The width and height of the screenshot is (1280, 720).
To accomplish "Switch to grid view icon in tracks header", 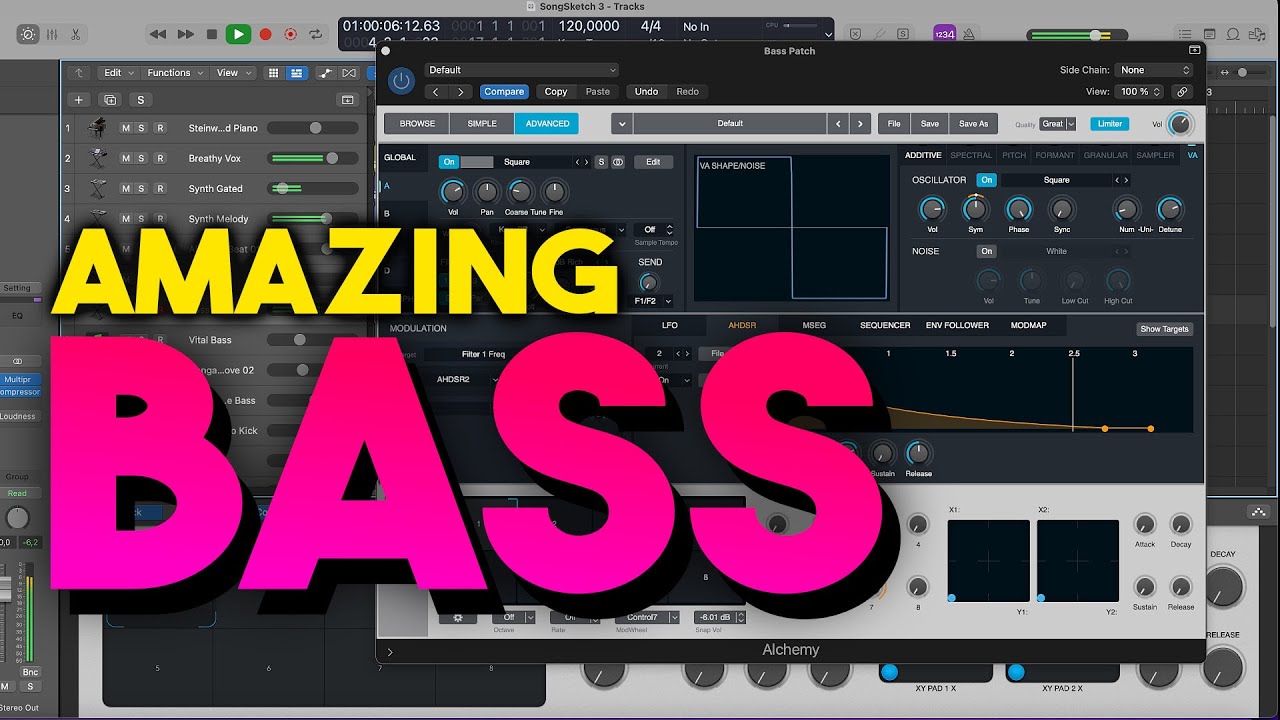I will click(x=274, y=73).
